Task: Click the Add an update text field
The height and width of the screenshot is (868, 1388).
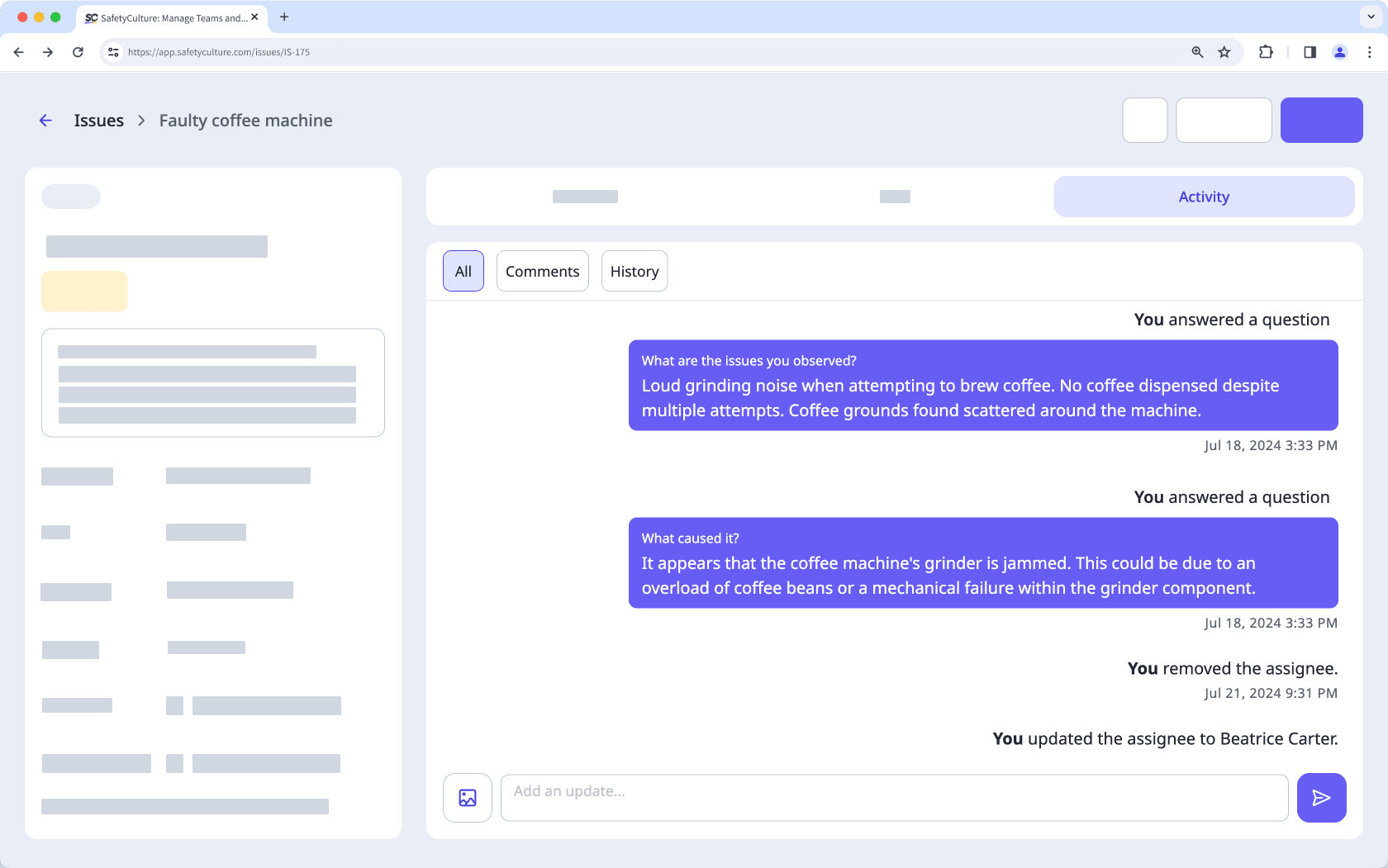Action: coord(894,798)
